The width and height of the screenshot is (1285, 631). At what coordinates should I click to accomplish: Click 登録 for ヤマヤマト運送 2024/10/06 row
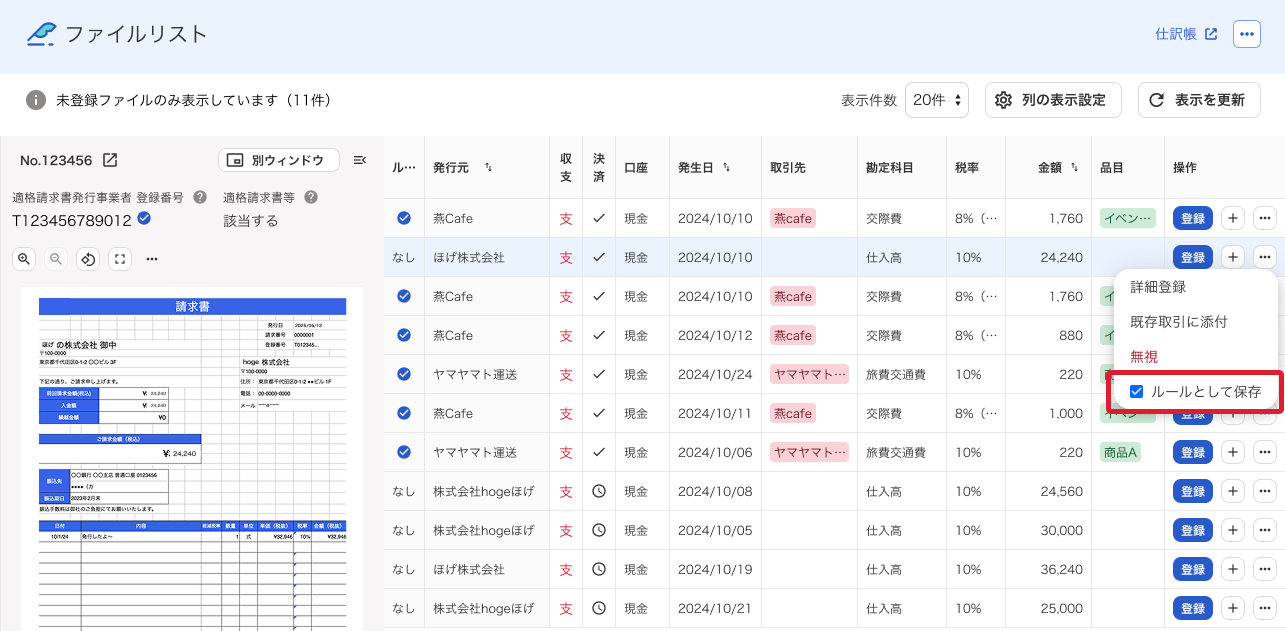coord(1193,452)
